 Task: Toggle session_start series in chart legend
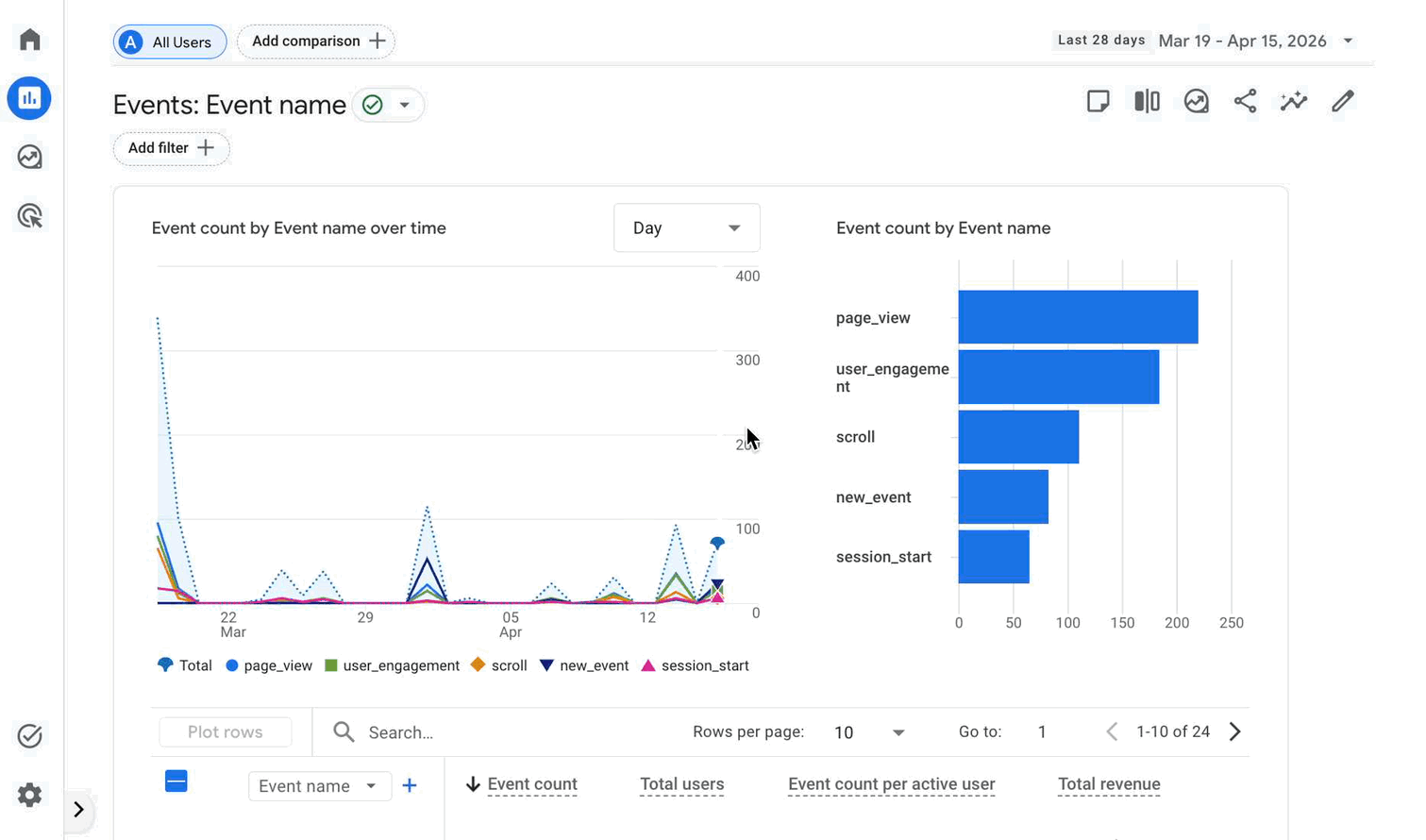coord(695,665)
